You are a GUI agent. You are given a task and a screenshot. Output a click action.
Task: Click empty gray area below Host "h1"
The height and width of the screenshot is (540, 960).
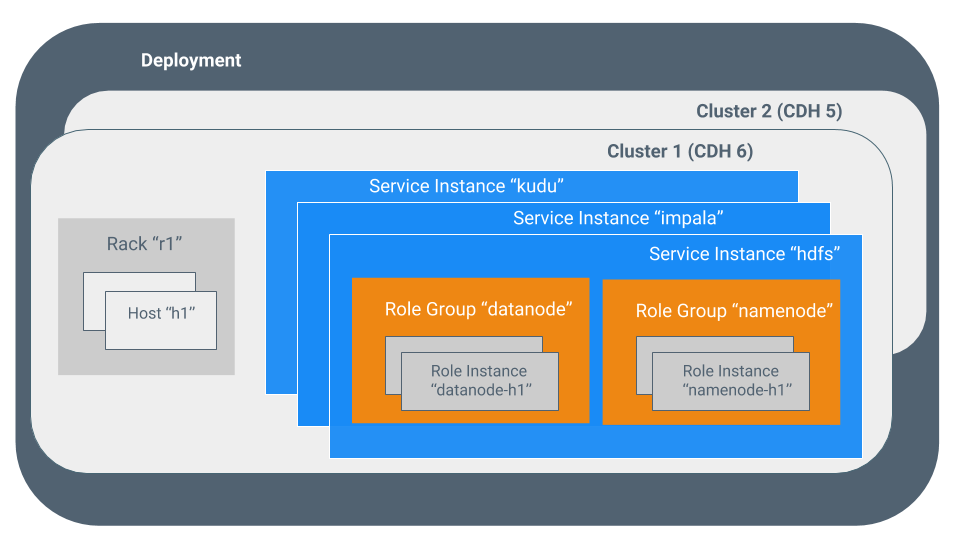pos(146,362)
